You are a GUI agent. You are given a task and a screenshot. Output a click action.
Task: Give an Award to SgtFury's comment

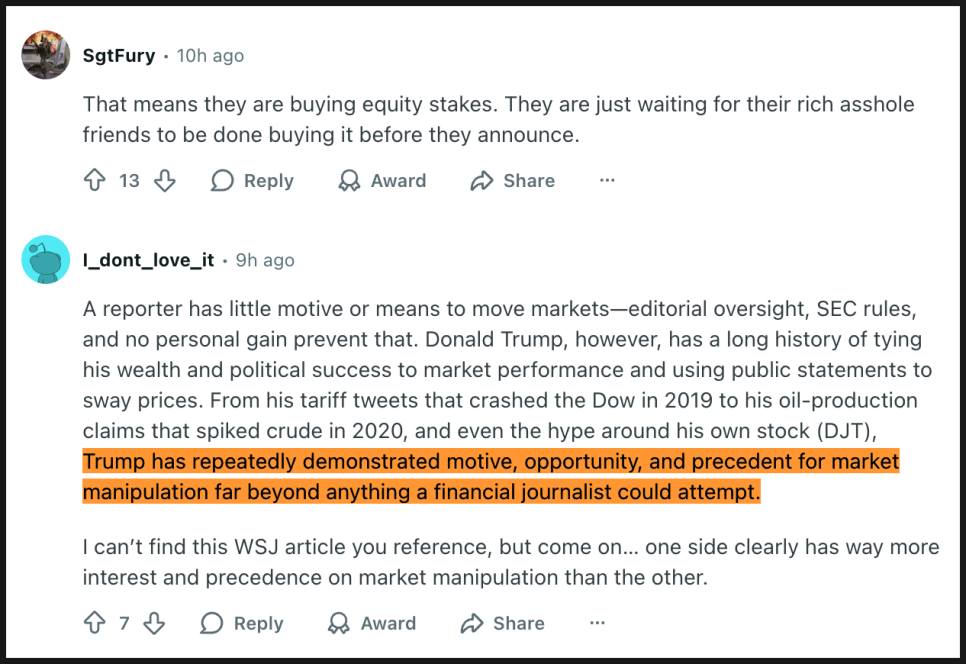pyautogui.click(x=382, y=181)
